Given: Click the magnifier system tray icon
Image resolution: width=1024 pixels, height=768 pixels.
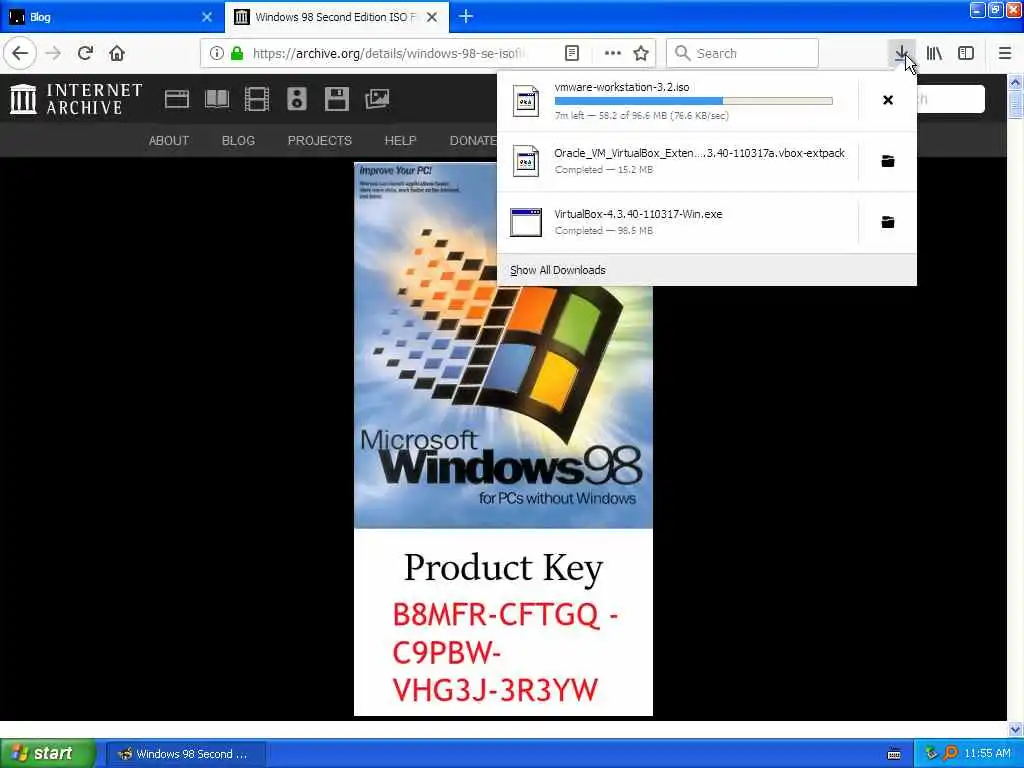Looking at the screenshot, I should [x=950, y=753].
